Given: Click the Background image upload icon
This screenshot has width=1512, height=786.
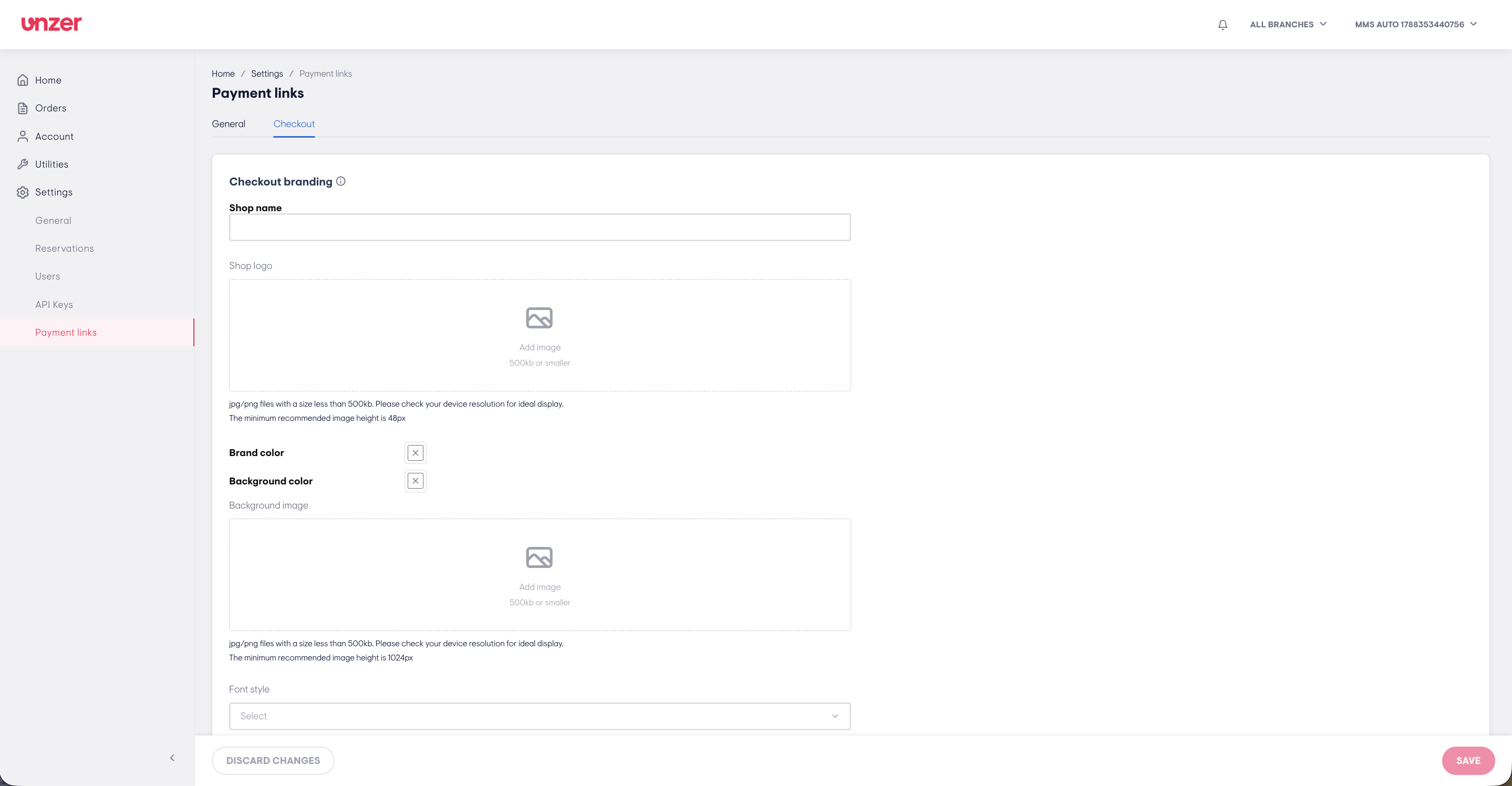Looking at the screenshot, I should coord(540,557).
